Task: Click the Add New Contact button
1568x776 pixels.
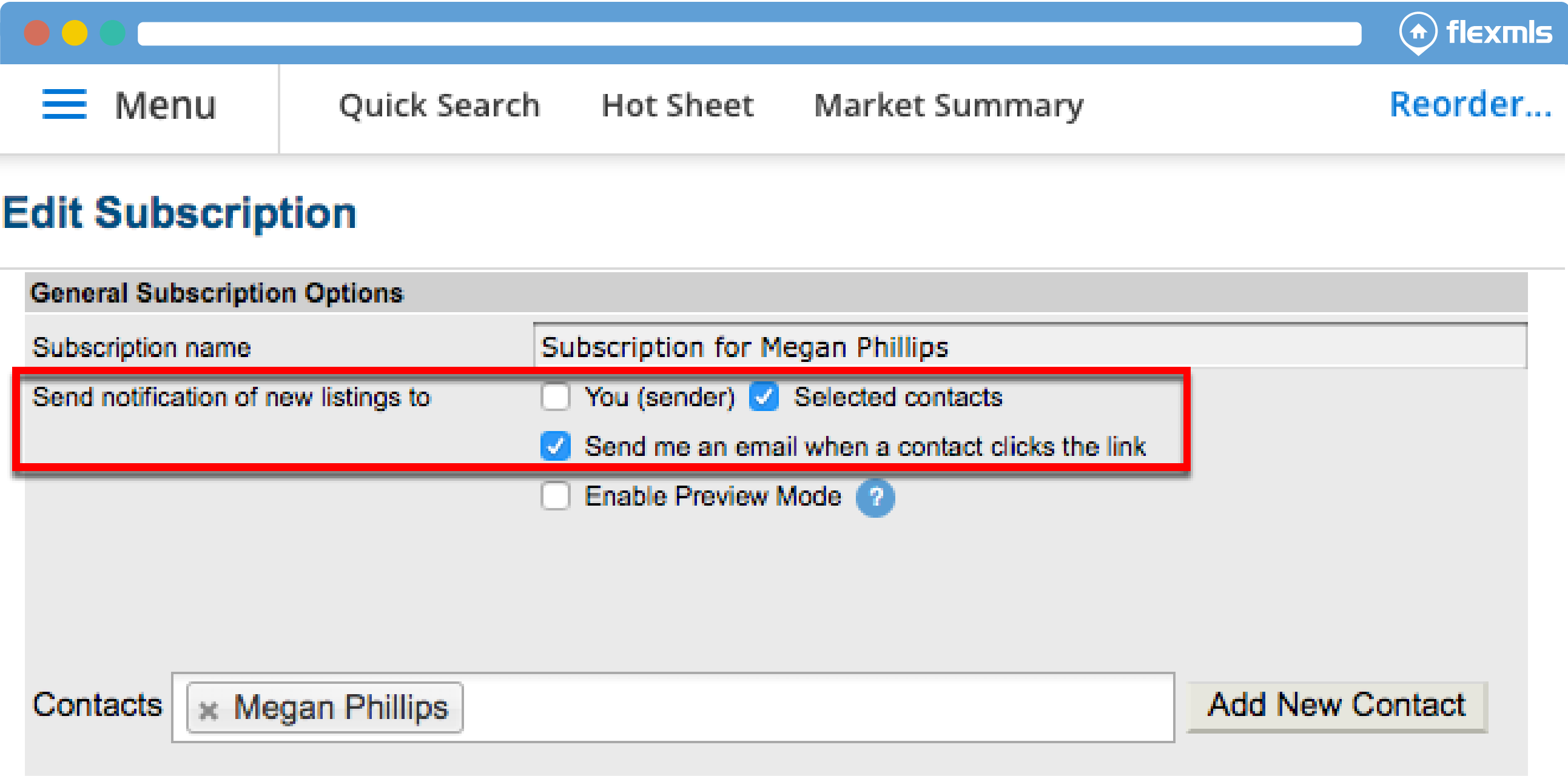Action: [x=1337, y=706]
